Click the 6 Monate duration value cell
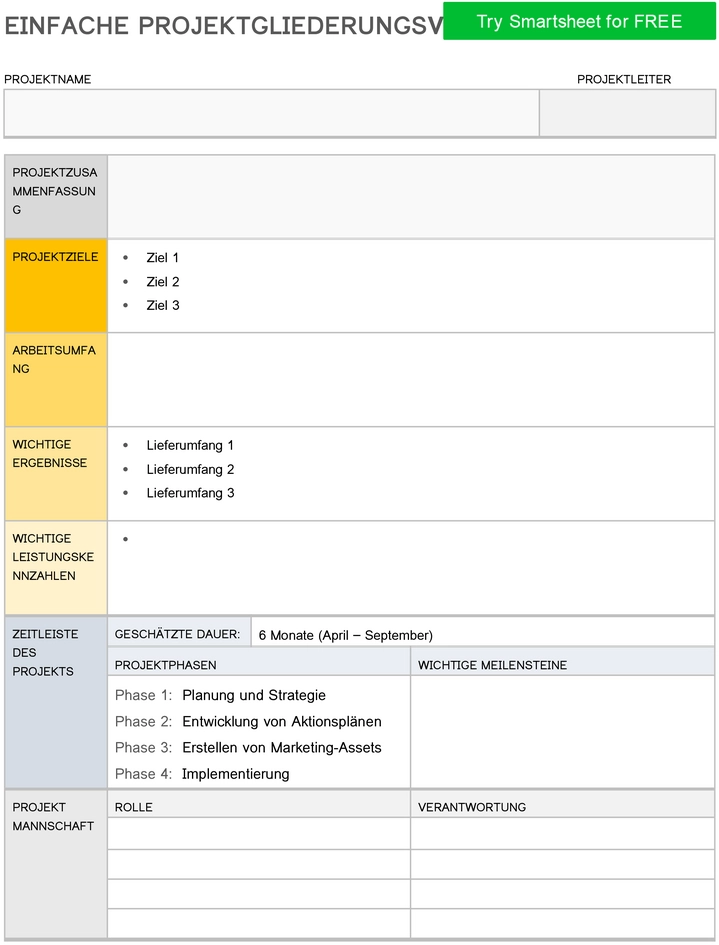The height and width of the screenshot is (945, 719). (483, 633)
